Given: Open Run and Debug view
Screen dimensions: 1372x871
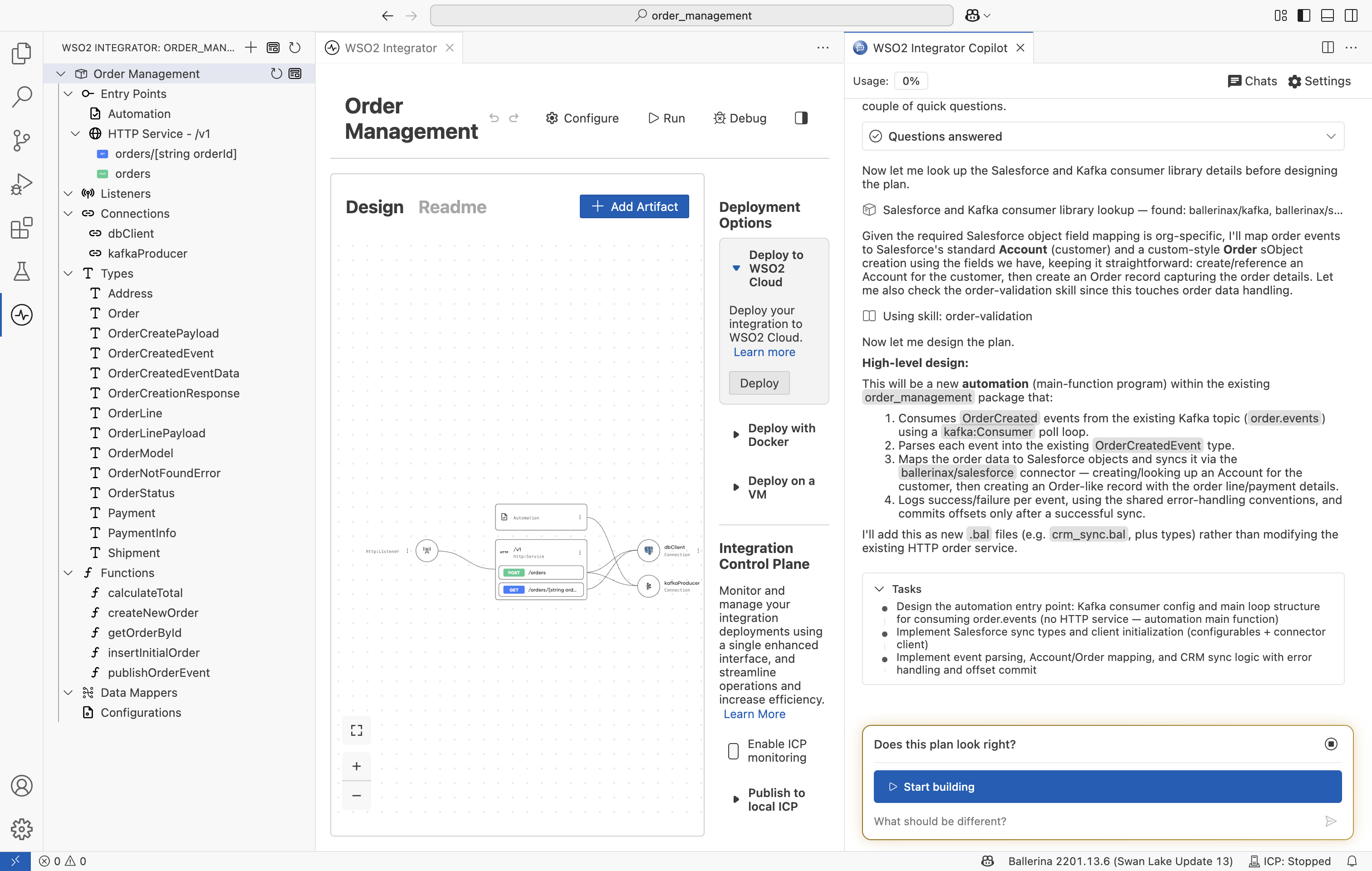Looking at the screenshot, I should 22,184.
